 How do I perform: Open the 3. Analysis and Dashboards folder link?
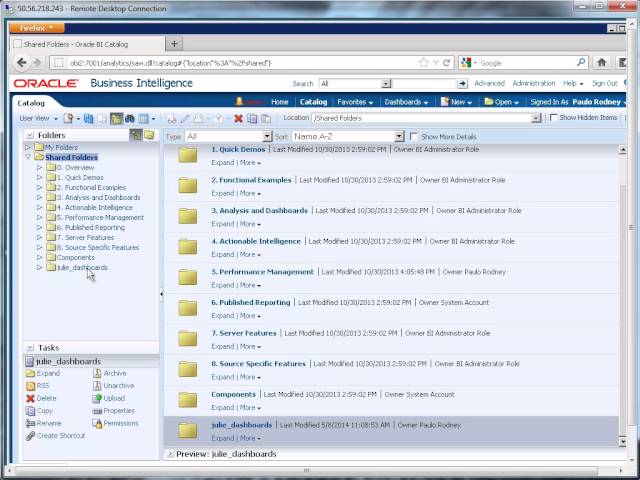pyautogui.click(x=260, y=211)
